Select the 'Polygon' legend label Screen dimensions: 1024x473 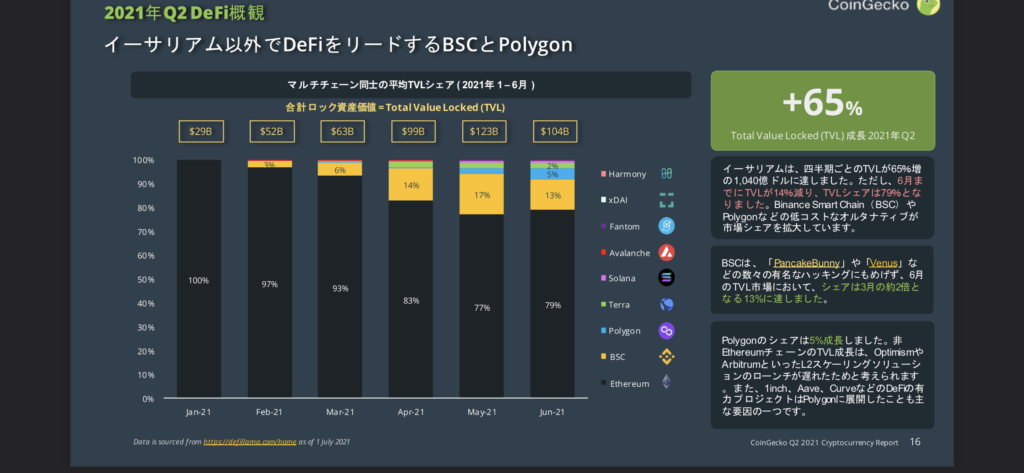(x=624, y=331)
